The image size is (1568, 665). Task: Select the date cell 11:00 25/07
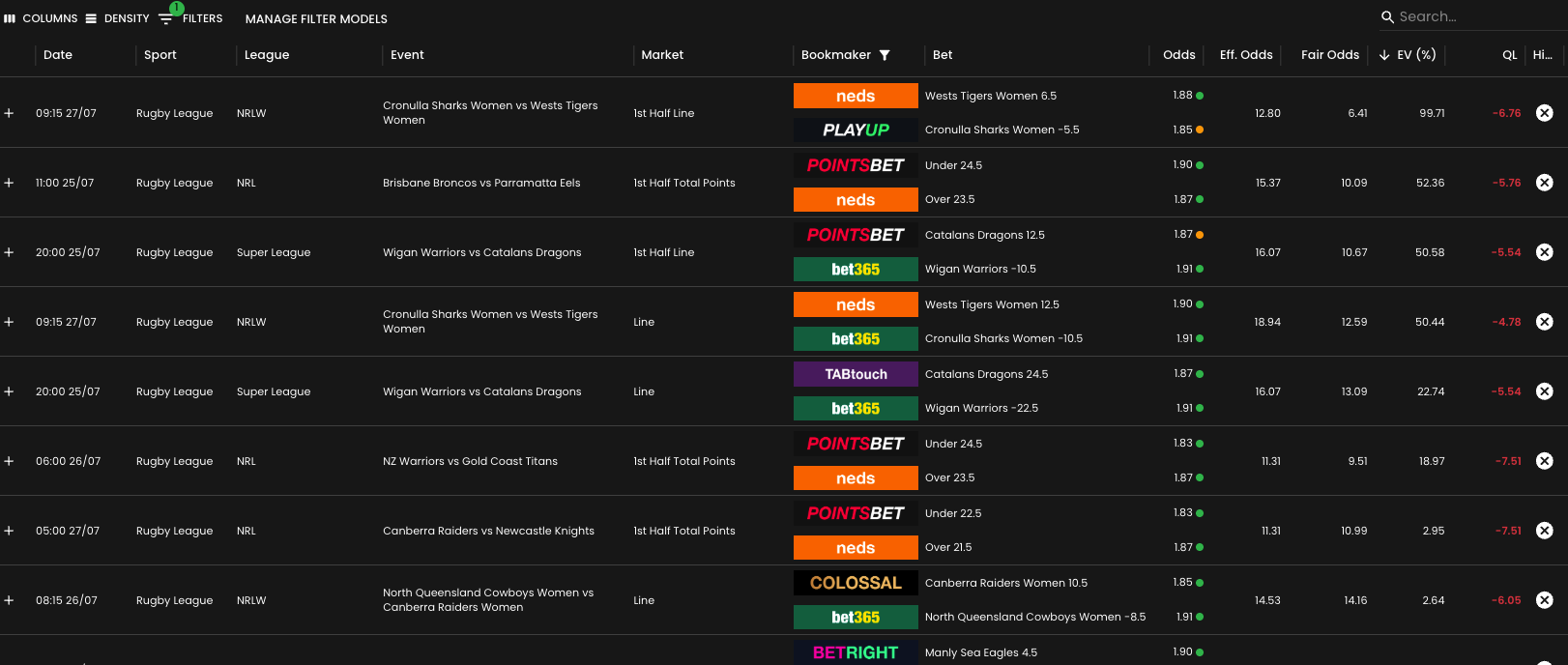(65, 183)
